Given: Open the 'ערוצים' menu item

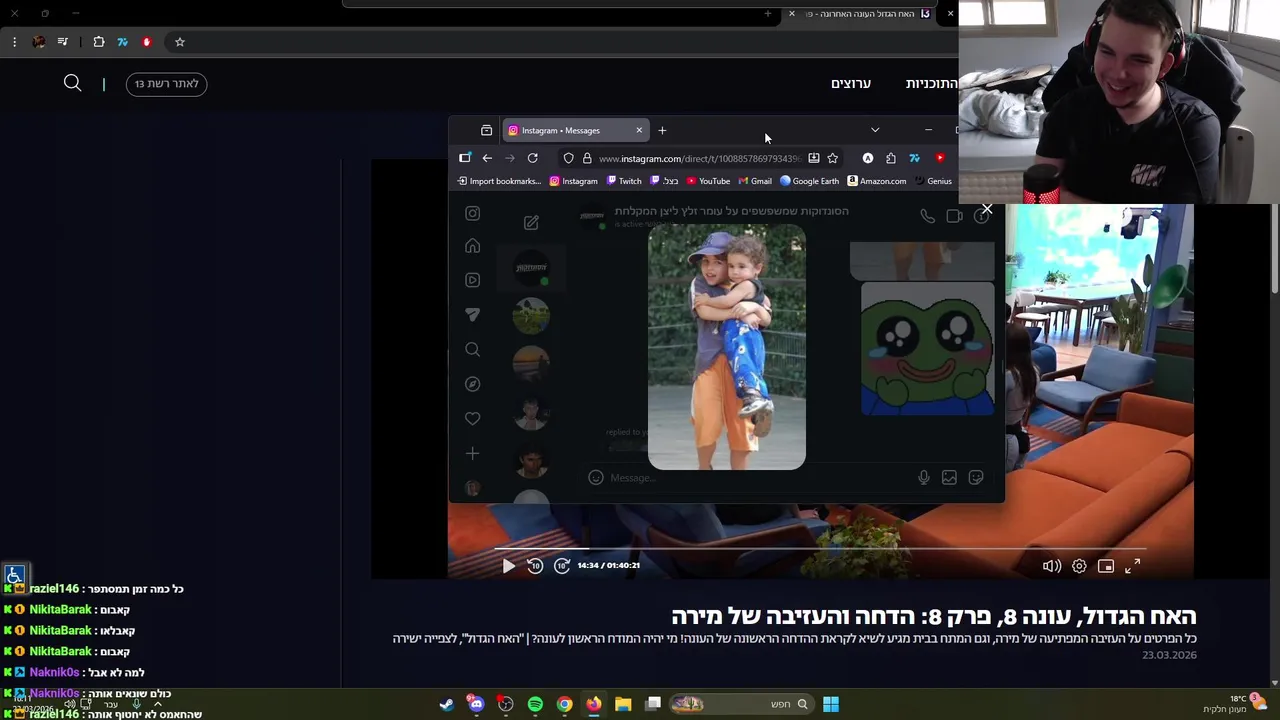Looking at the screenshot, I should tap(851, 84).
